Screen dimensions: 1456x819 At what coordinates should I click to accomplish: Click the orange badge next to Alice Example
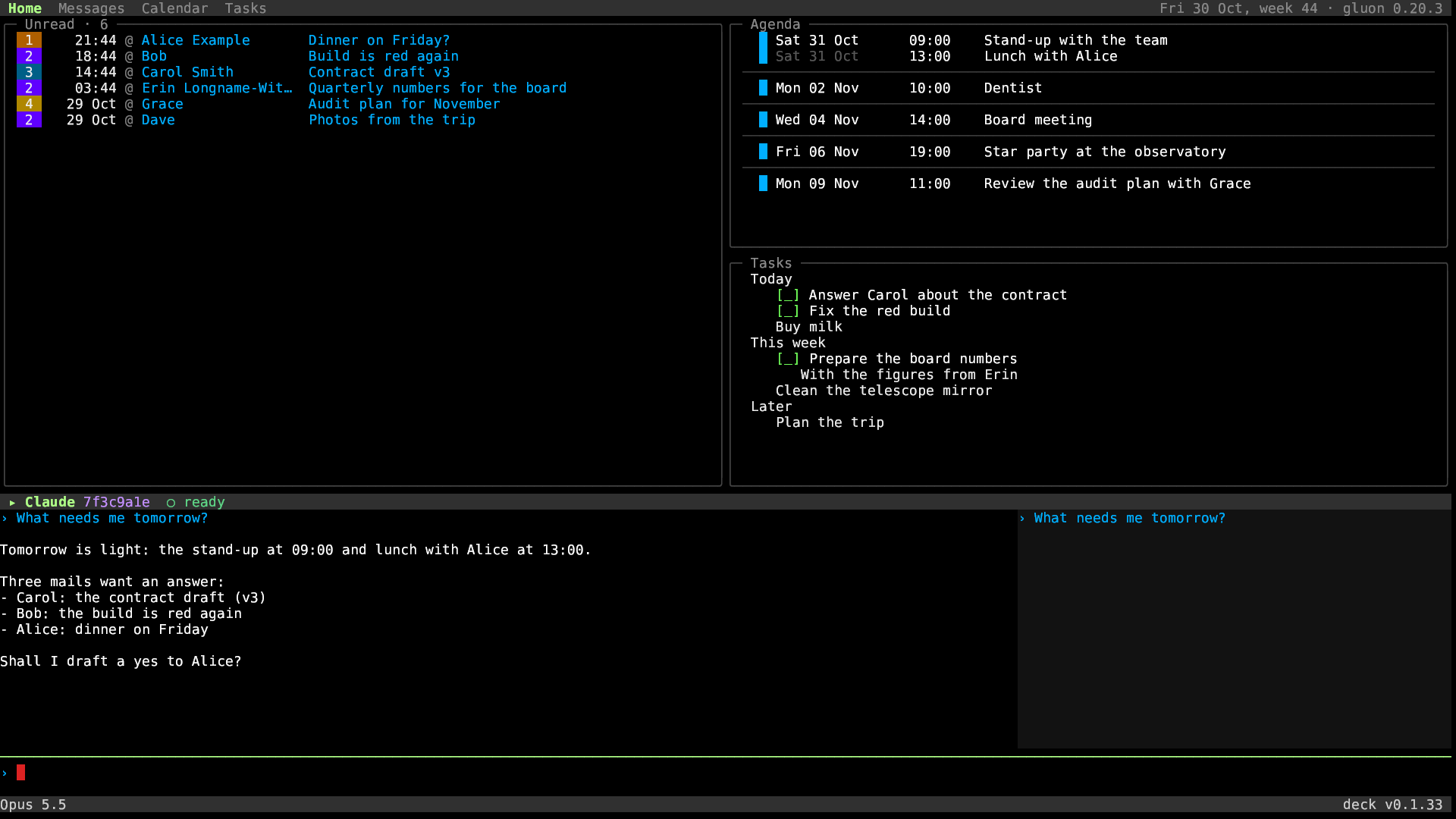pyautogui.click(x=29, y=40)
